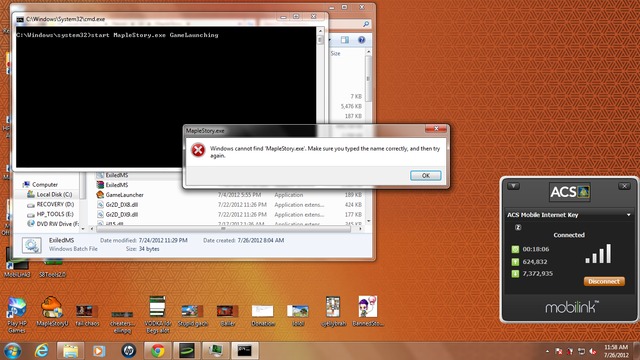Select the Baller desktop image
The height and width of the screenshot is (360, 640).
tap(227, 316)
